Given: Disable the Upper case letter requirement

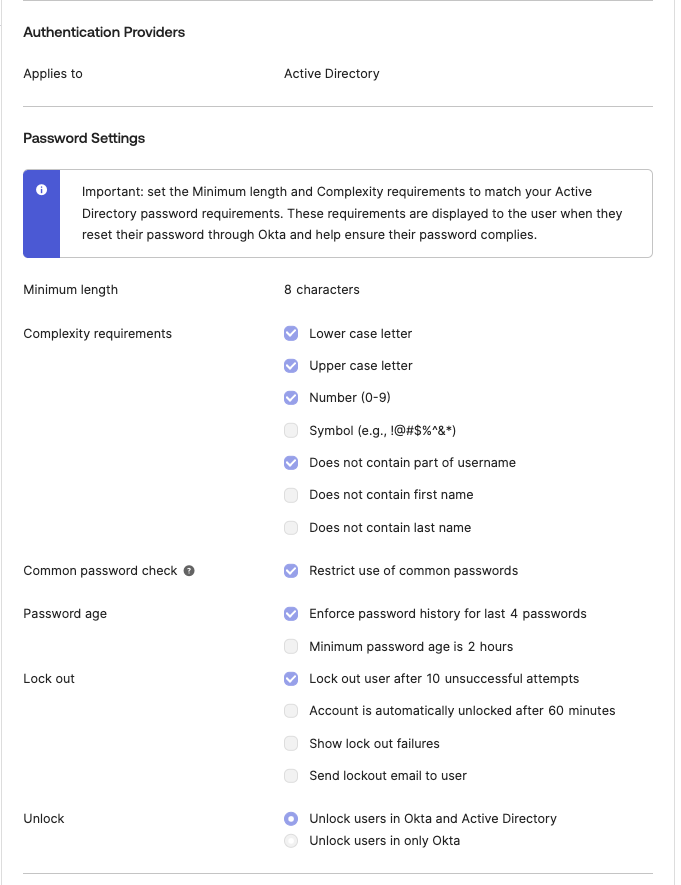Looking at the screenshot, I should click(290, 365).
